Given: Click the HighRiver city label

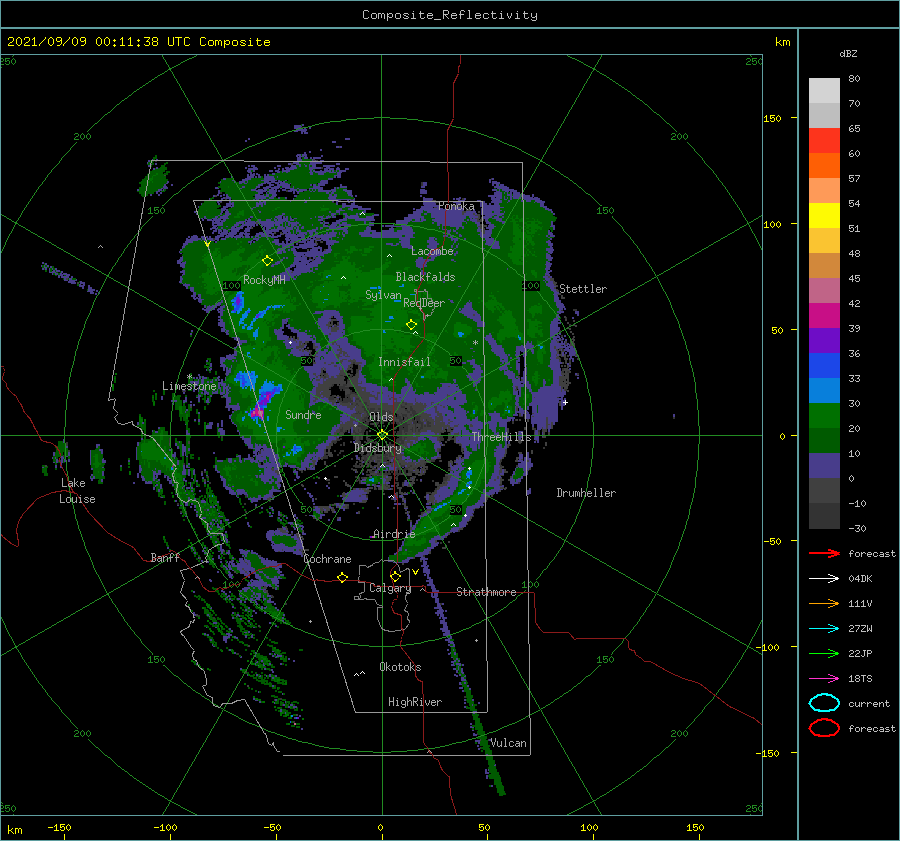Looking at the screenshot, I should (415, 702).
